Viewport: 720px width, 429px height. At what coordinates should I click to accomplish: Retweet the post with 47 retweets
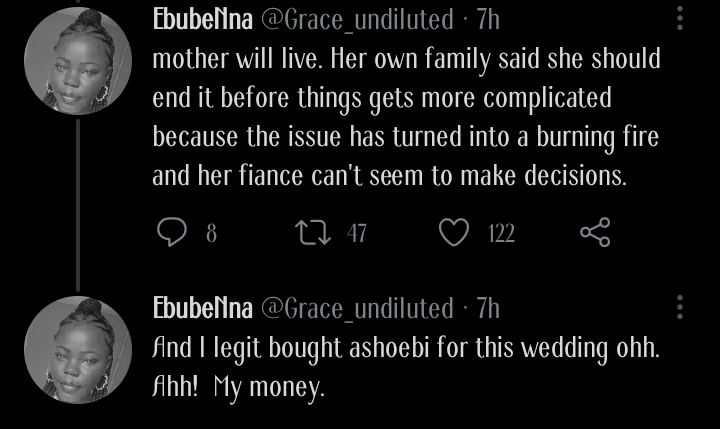pyautogui.click(x=313, y=232)
